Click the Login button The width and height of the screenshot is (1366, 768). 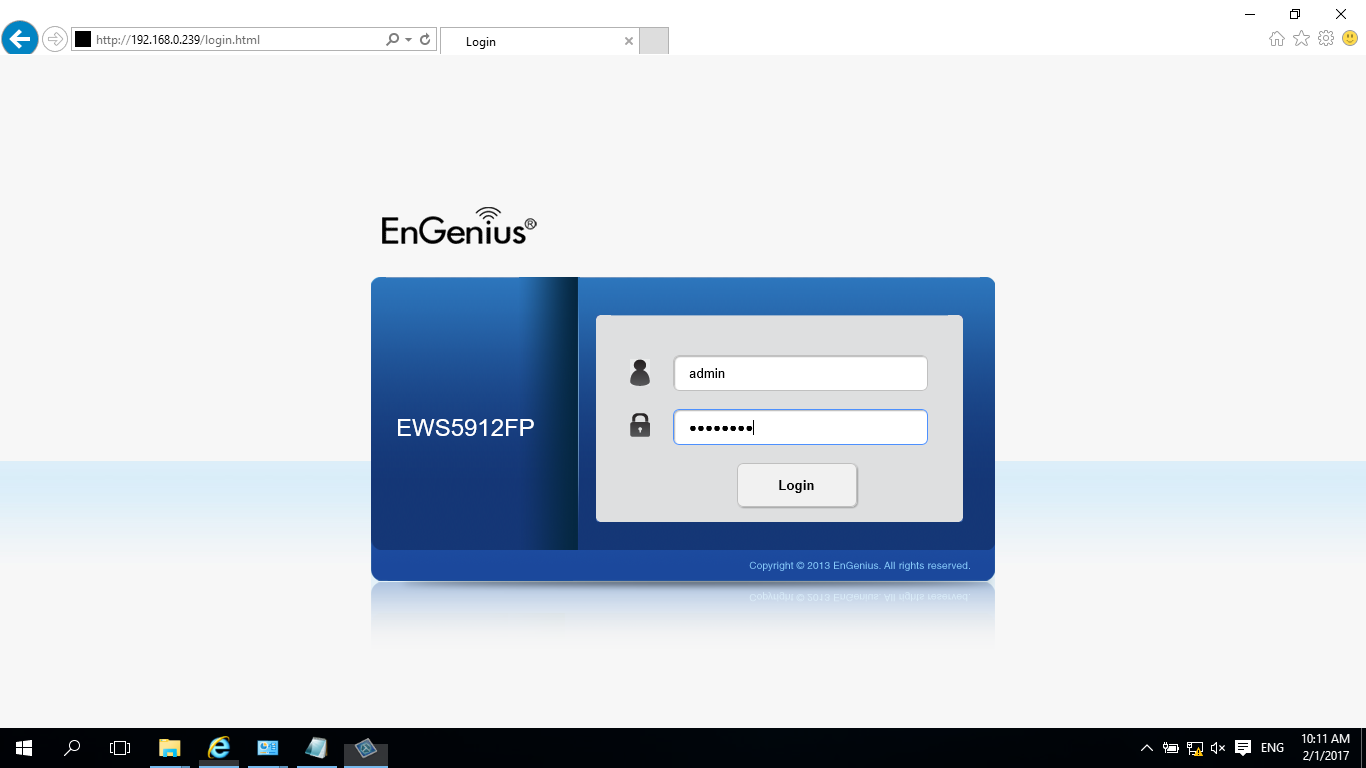coord(797,485)
